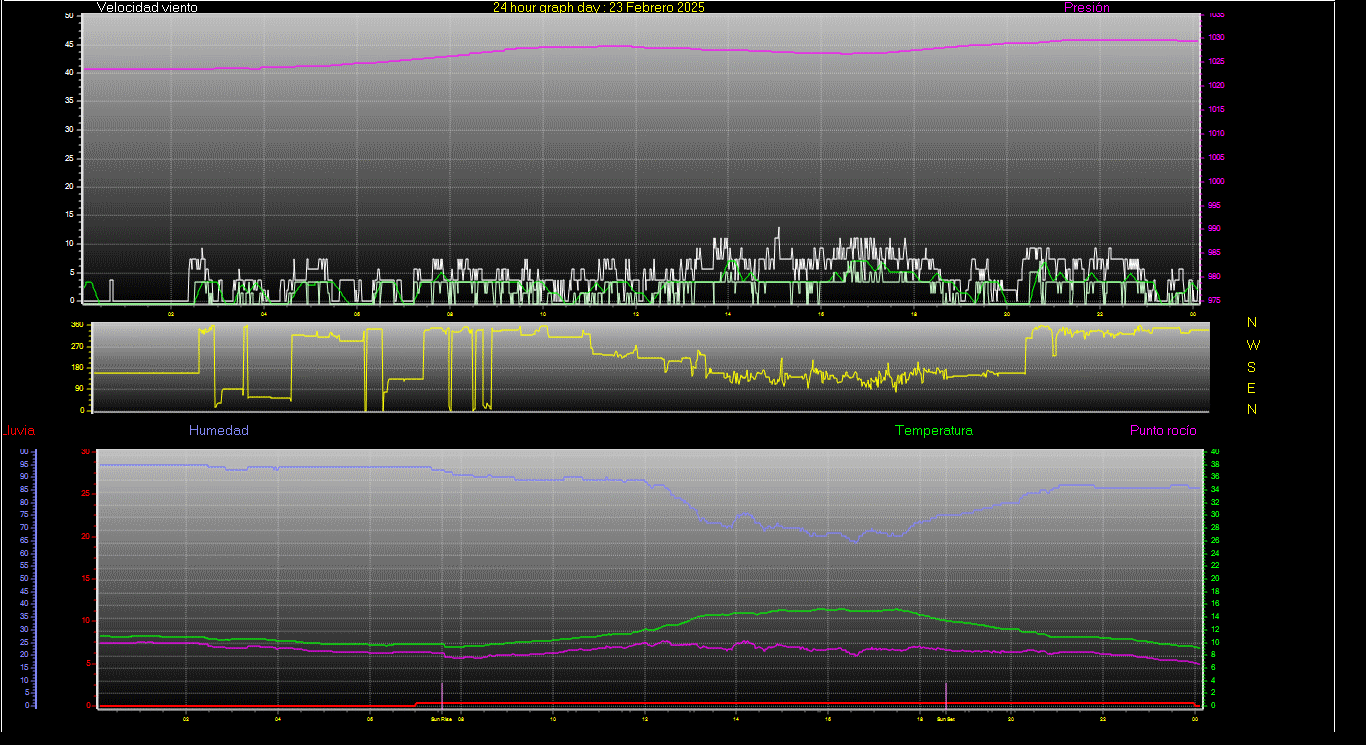The image size is (1366, 745).
Task: Click the 'Velocidad viento' graph label
Action: tap(147, 7)
